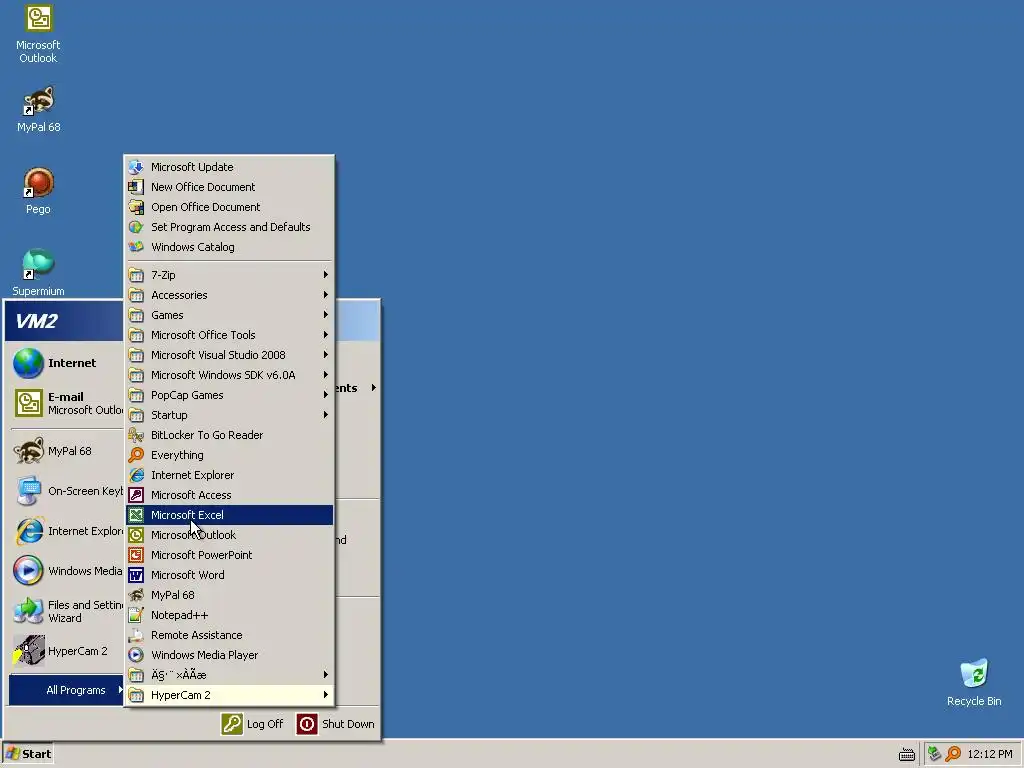The height and width of the screenshot is (768, 1024).
Task: Click the on-screen keyboard icon in taskbar
Action: [x=906, y=754]
